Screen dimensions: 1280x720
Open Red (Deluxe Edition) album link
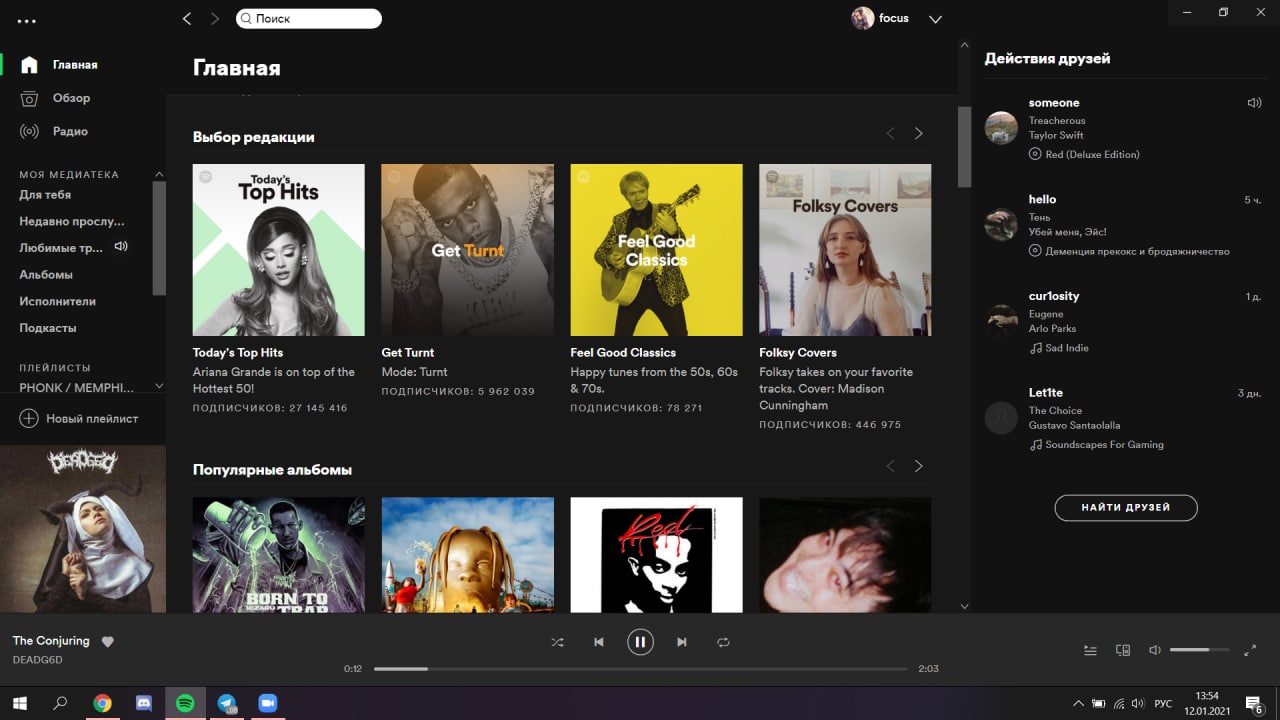[x=1092, y=155]
